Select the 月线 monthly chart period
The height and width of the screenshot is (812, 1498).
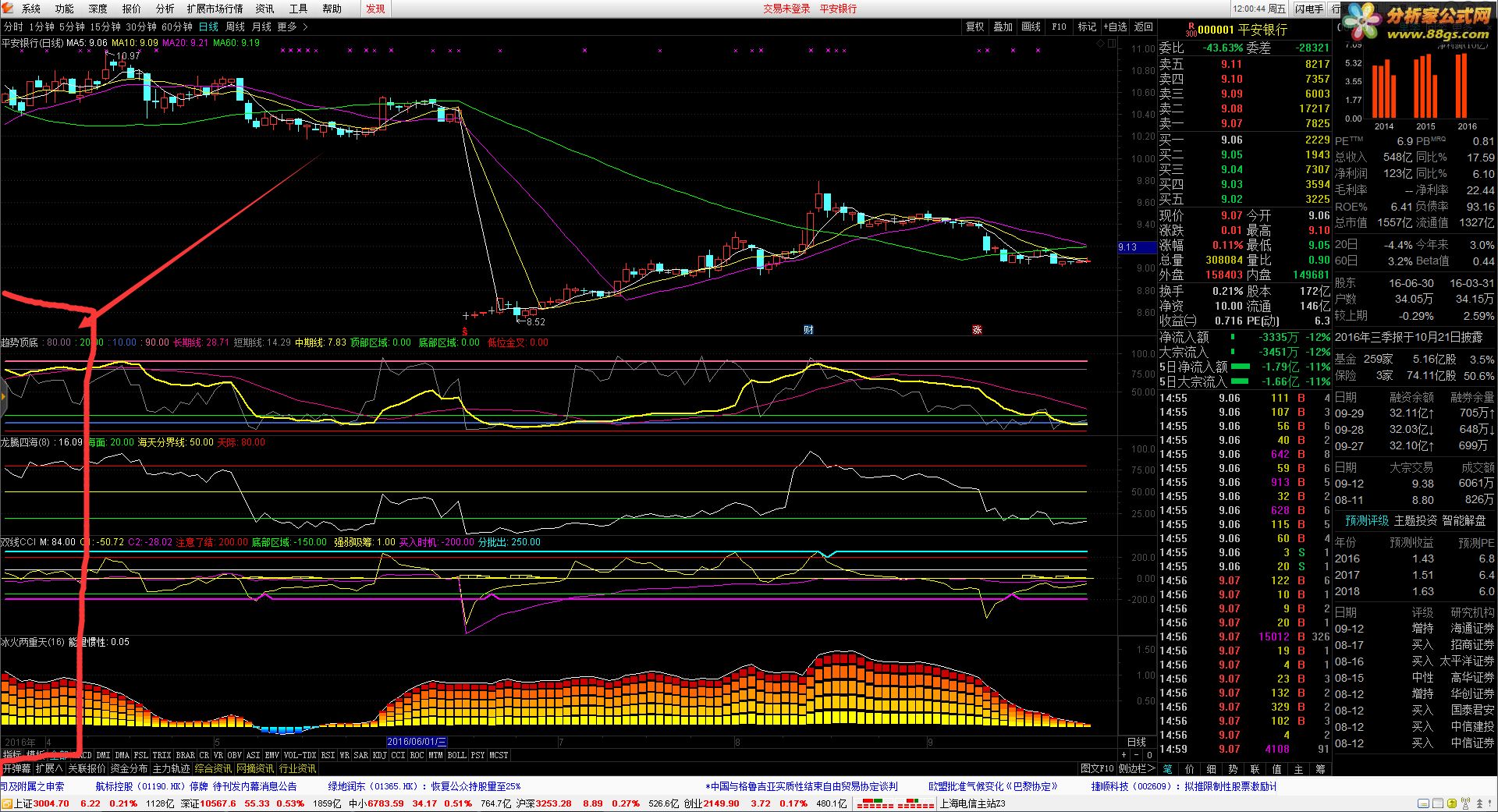coord(261,27)
